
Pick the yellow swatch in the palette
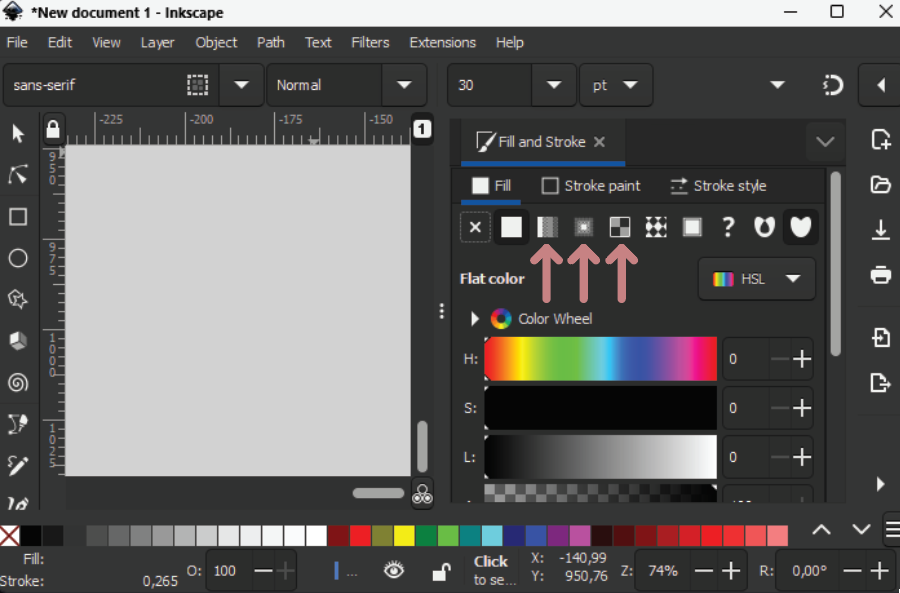[x=404, y=536]
